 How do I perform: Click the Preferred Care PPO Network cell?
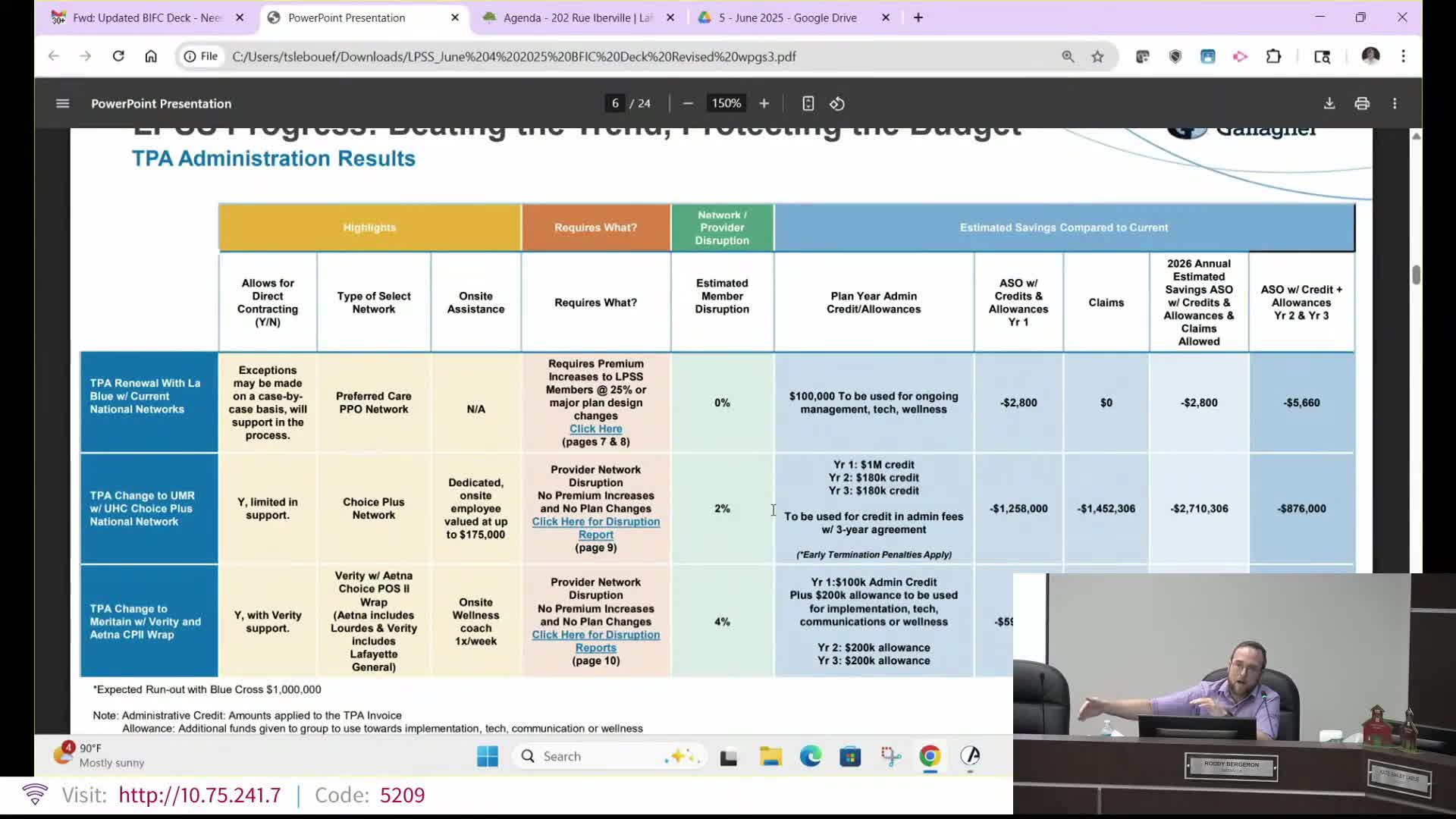coord(374,403)
